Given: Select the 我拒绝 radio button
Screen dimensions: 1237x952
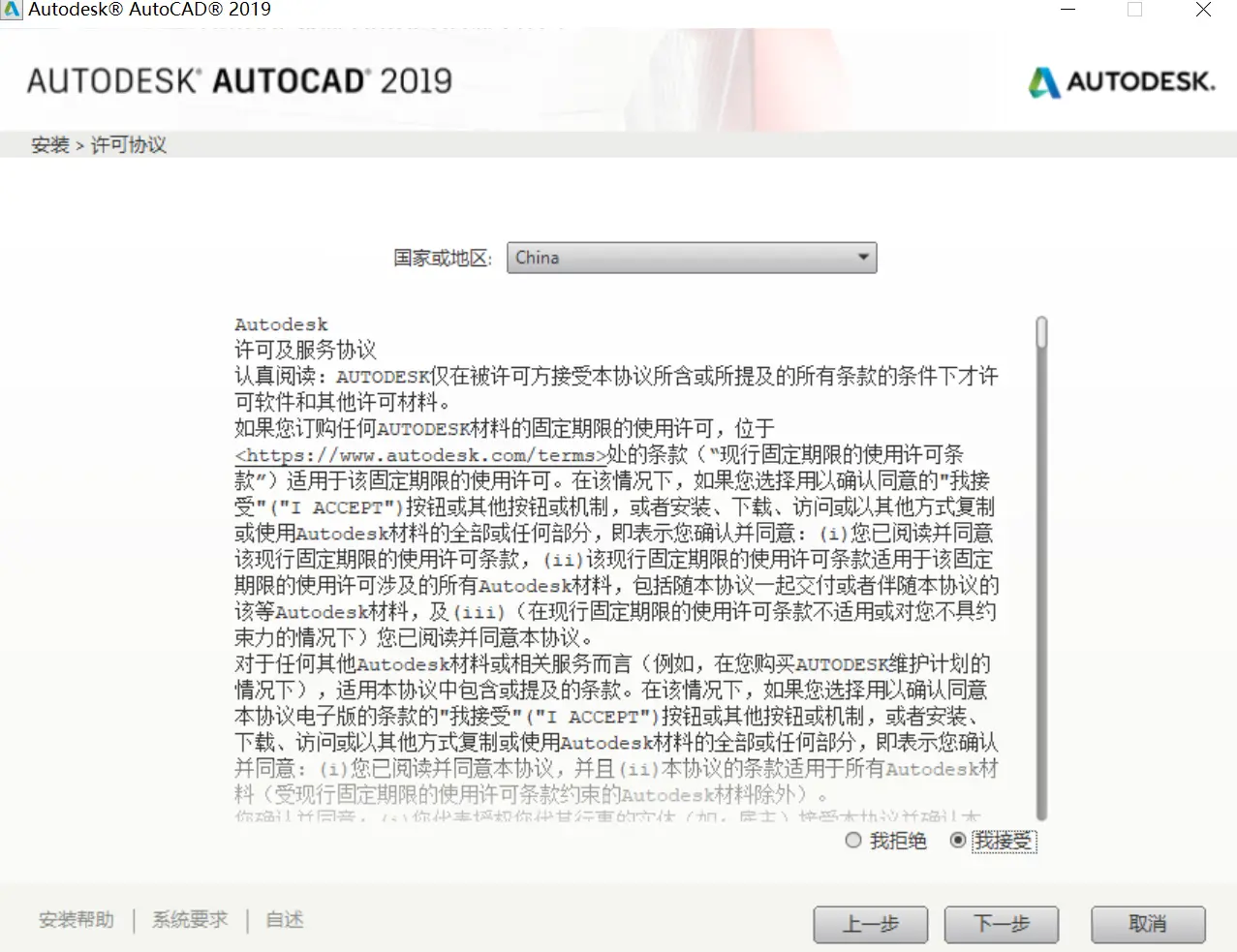Looking at the screenshot, I should tap(853, 841).
